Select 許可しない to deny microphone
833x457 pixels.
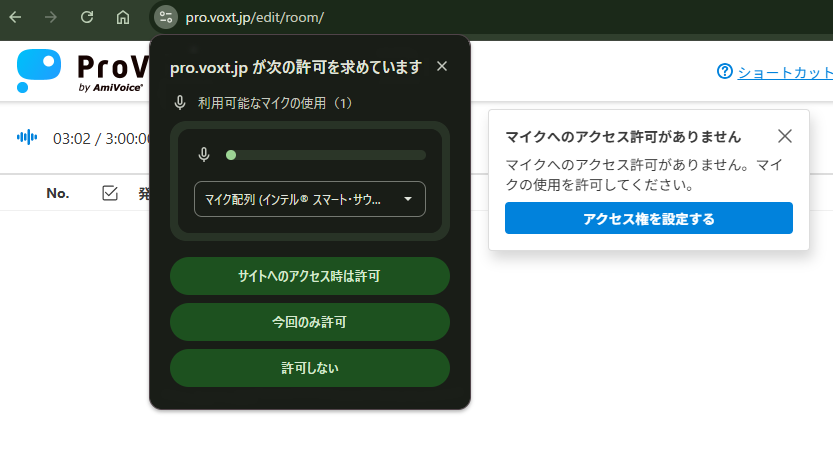[310, 368]
